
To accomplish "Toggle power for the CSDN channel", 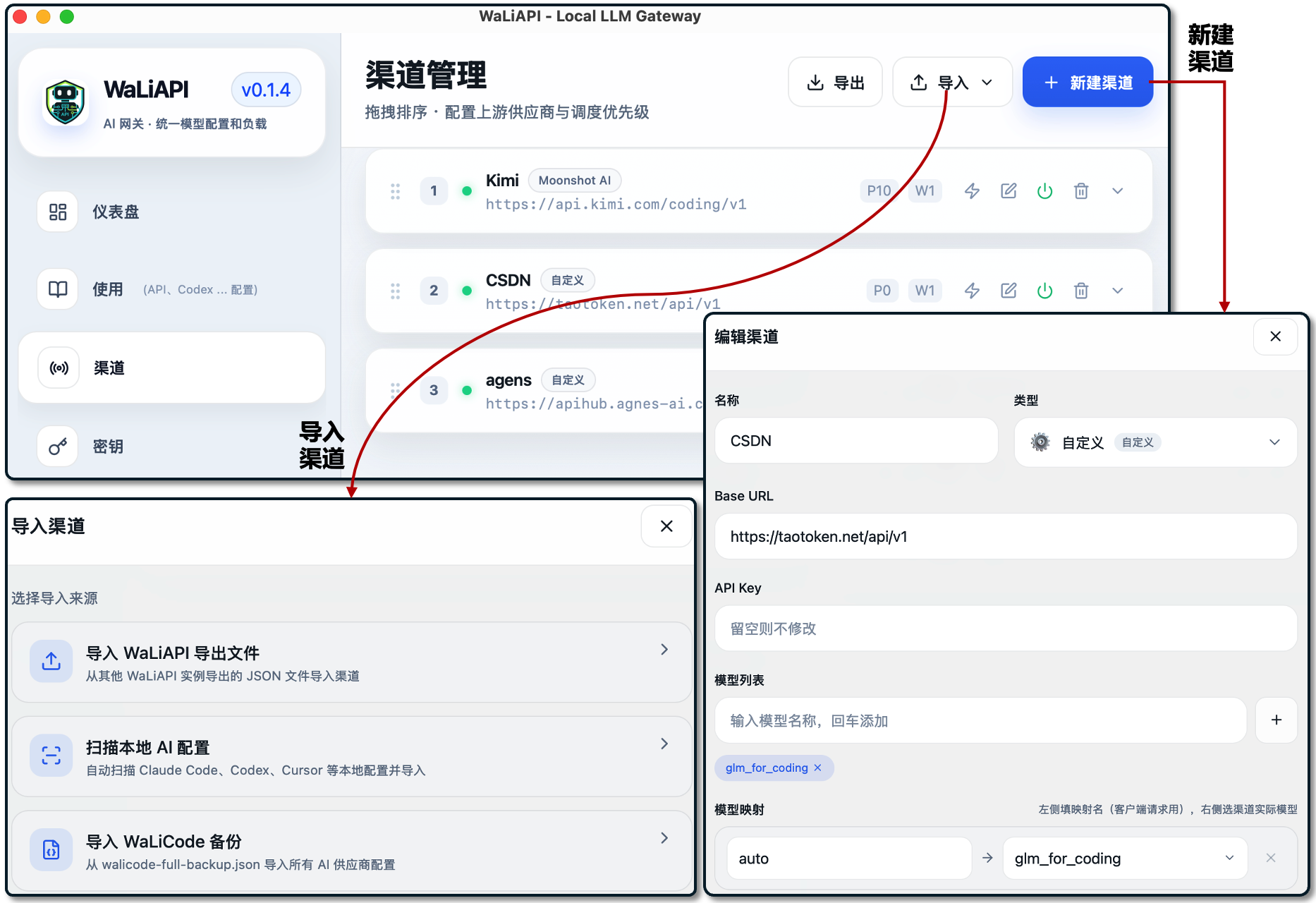I will click(1044, 291).
